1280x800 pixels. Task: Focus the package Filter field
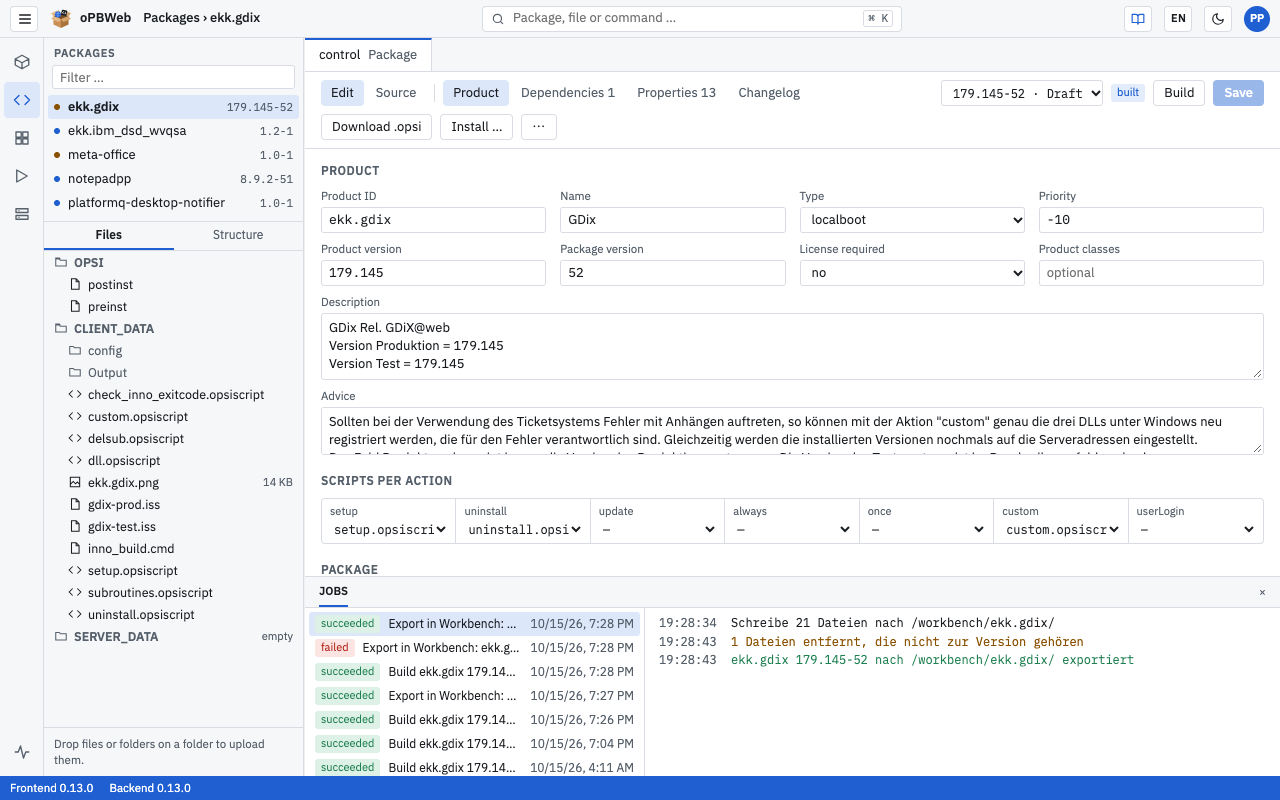coord(173,77)
